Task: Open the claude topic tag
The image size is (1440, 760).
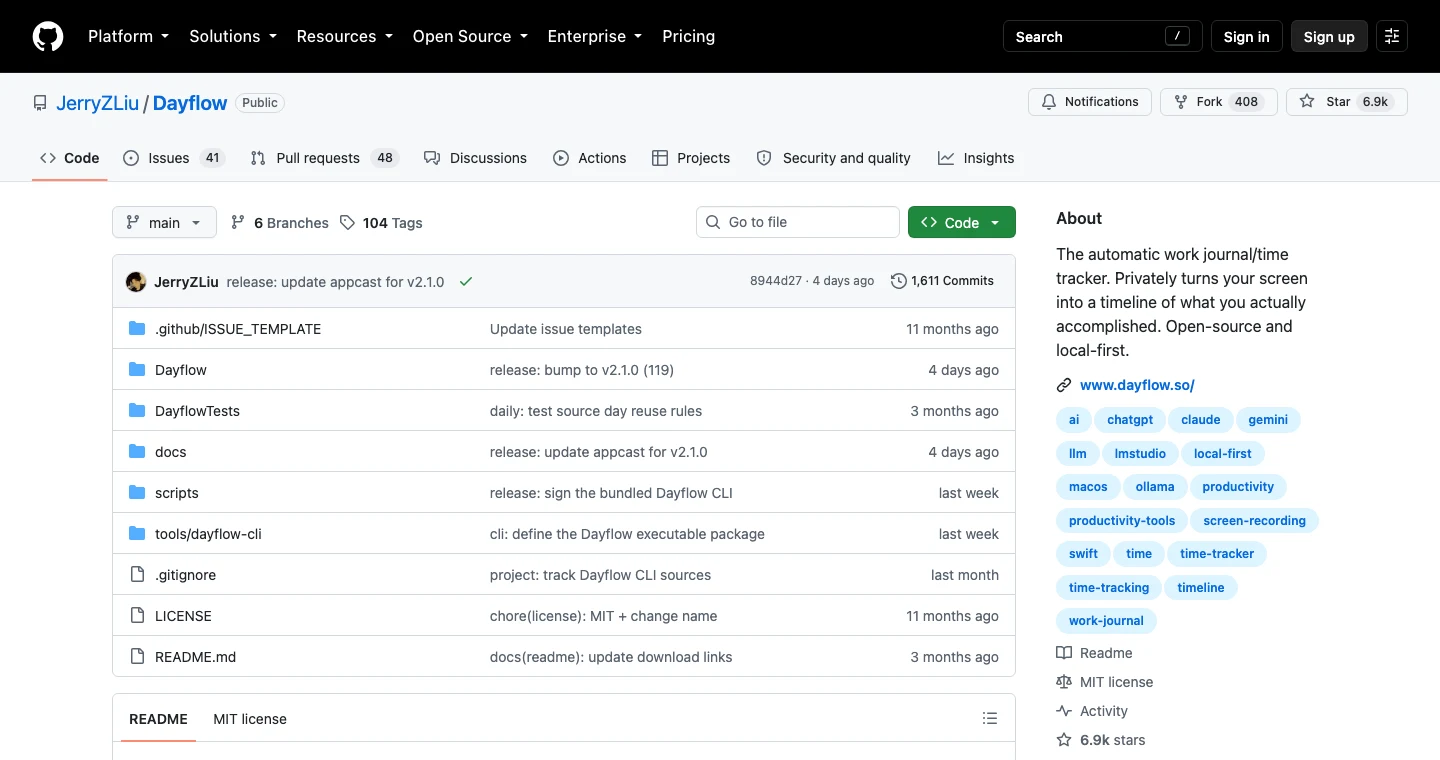Action: pos(1200,420)
